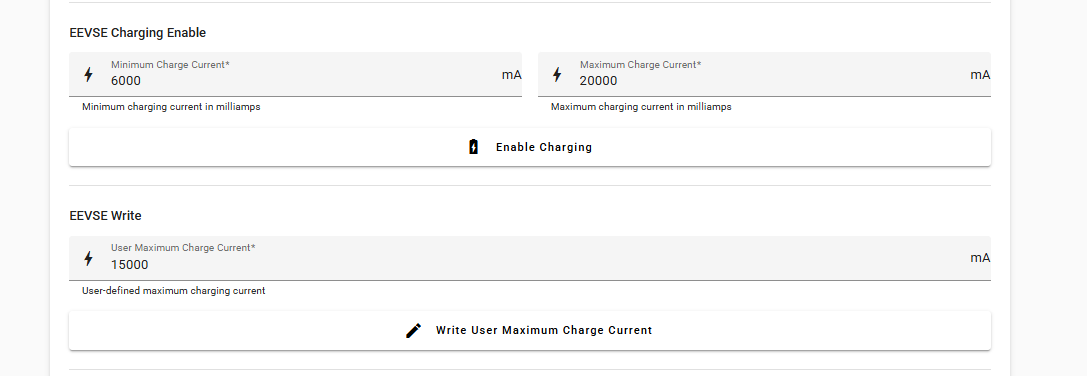The image size is (1087, 376).
Task: Click the mA suffix in the Maximum Charge Current field
Action: [980, 75]
